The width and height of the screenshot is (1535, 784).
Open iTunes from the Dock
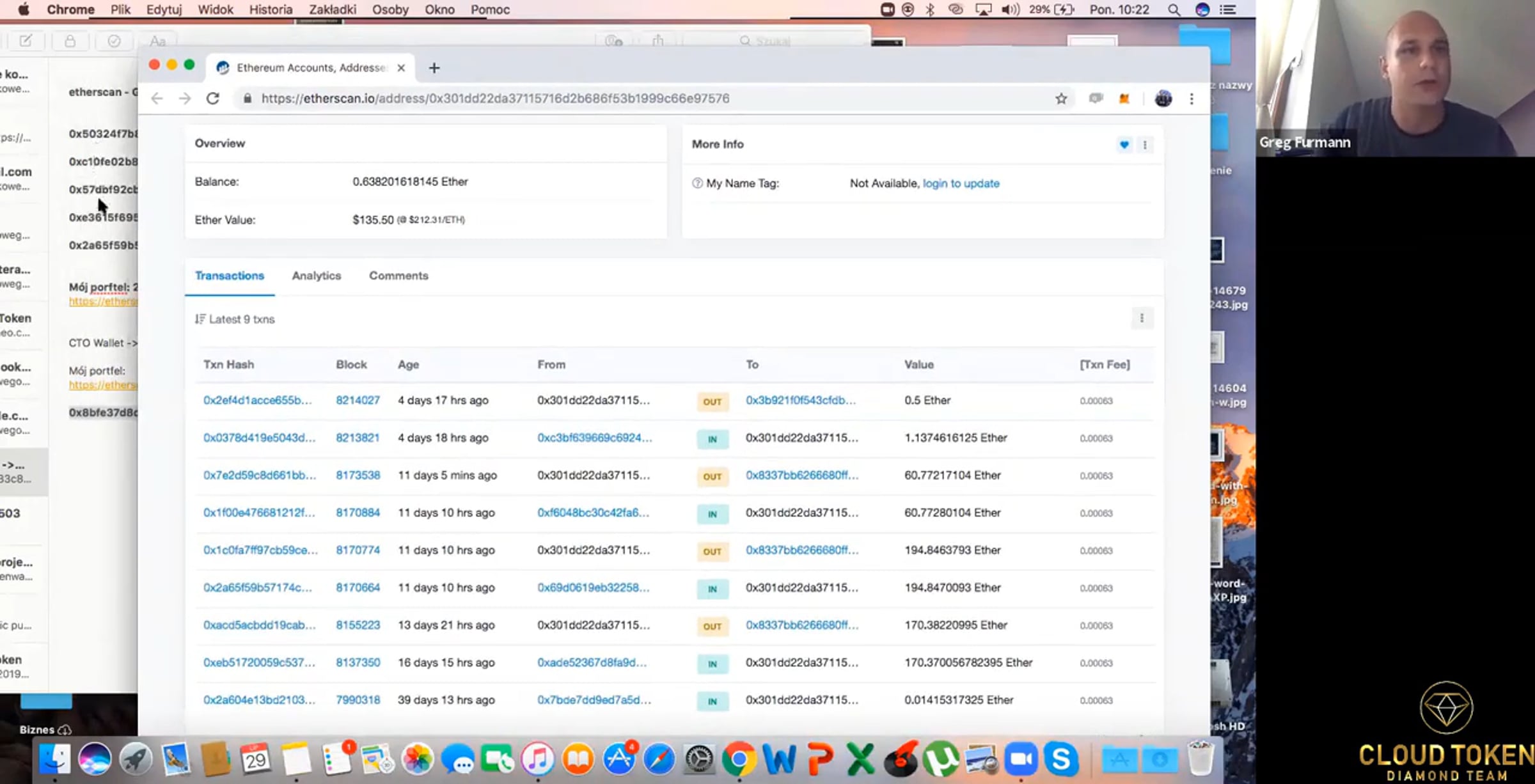538,760
